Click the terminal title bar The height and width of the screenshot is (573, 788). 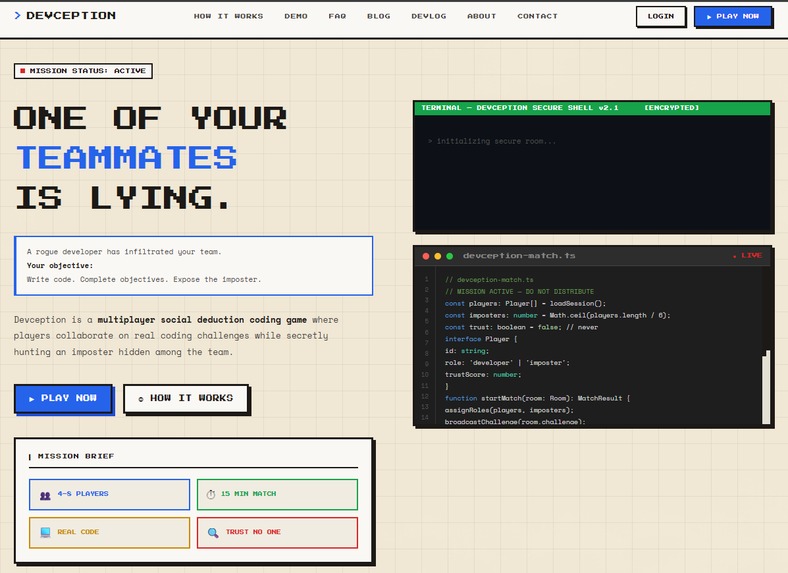coord(593,108)
